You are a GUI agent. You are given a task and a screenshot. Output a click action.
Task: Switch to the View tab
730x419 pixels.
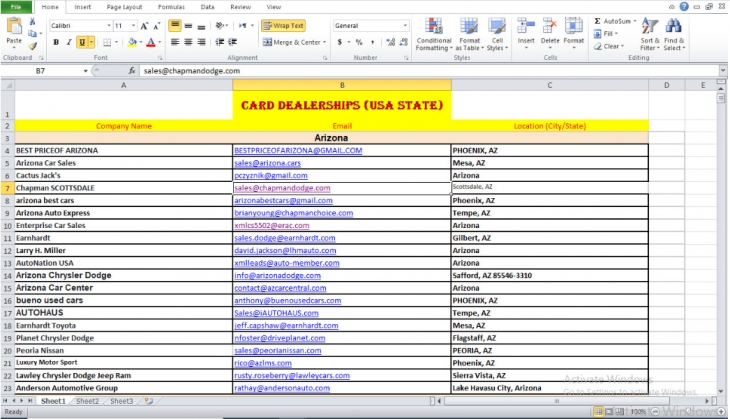[274, 7]
